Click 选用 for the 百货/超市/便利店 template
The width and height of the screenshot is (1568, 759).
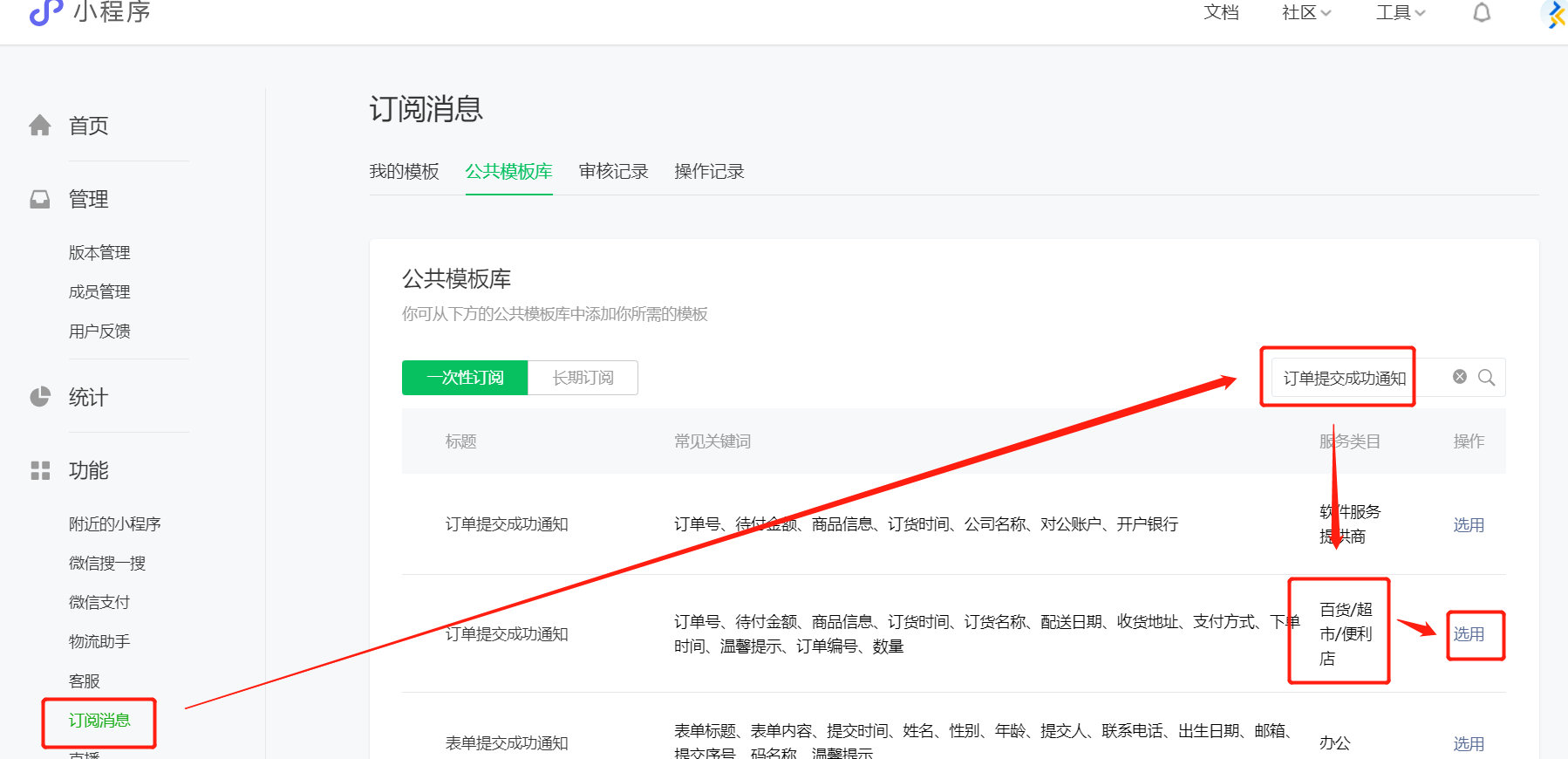1469,634
